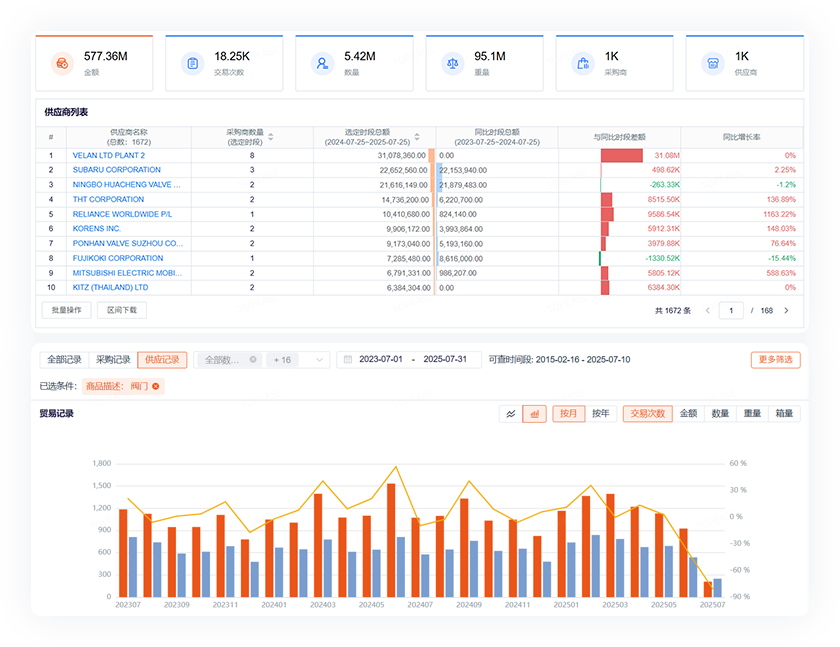
Task: Select 按月 monthly grouping
Action: [x=569, y=413]
